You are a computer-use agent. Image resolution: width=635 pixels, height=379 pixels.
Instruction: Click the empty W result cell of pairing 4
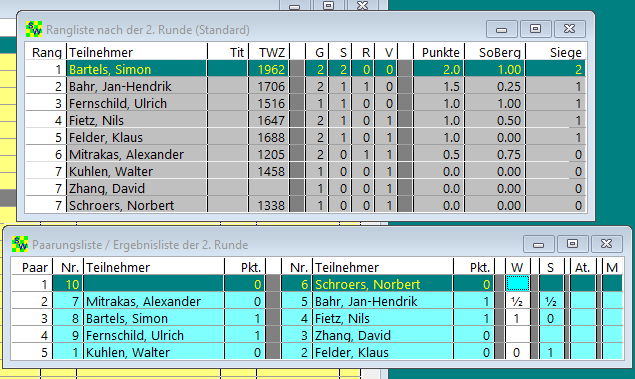click(518, 335)
